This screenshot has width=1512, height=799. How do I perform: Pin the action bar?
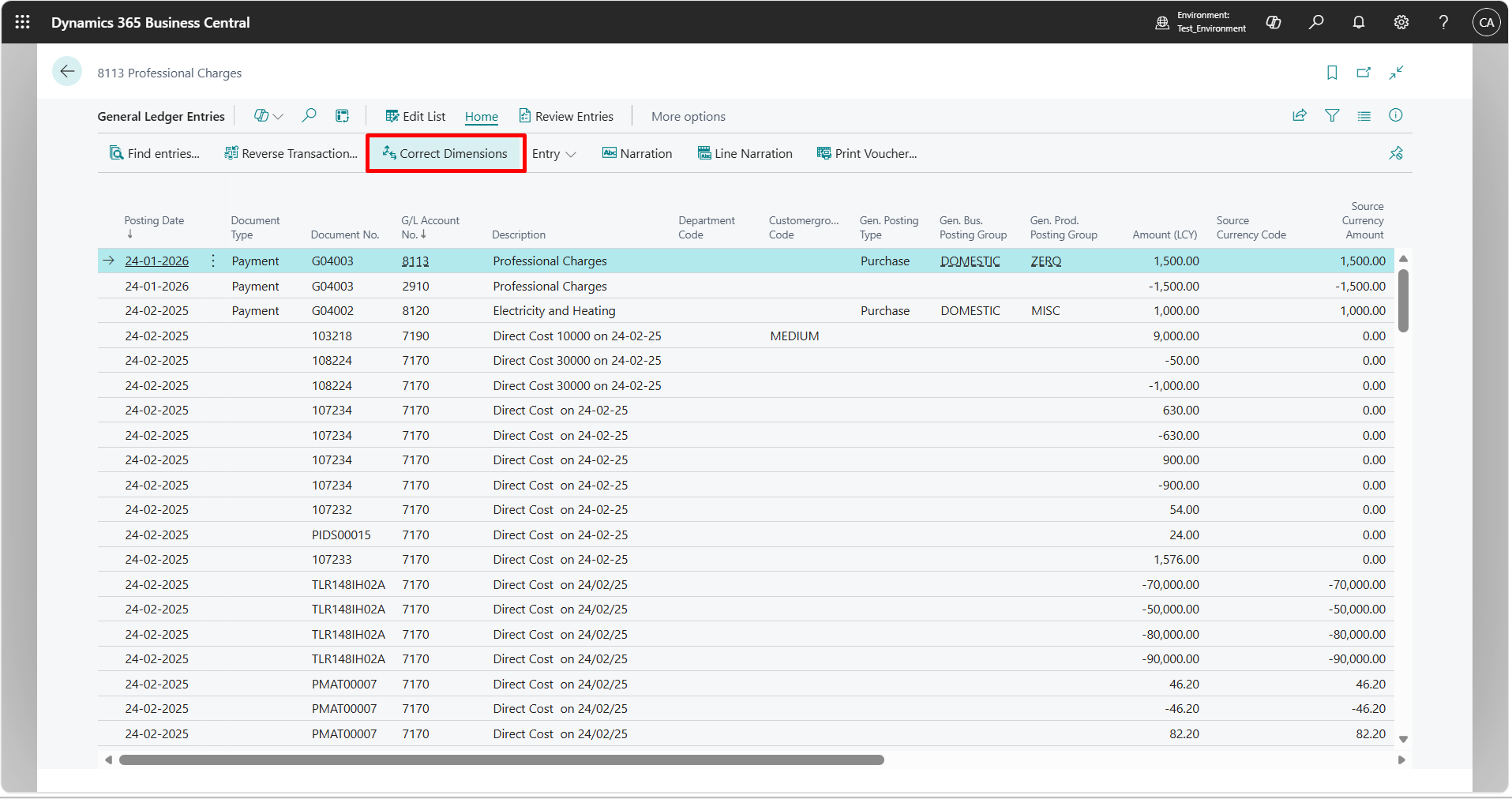click(x=1396, y=153)
